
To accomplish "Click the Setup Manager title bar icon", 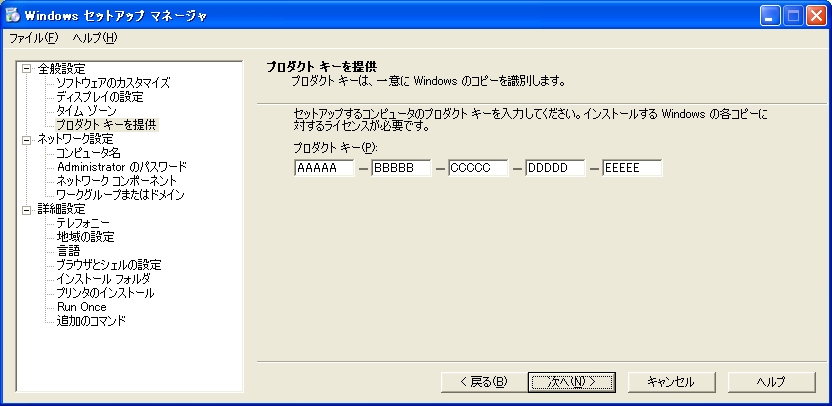I will point(13,15).
